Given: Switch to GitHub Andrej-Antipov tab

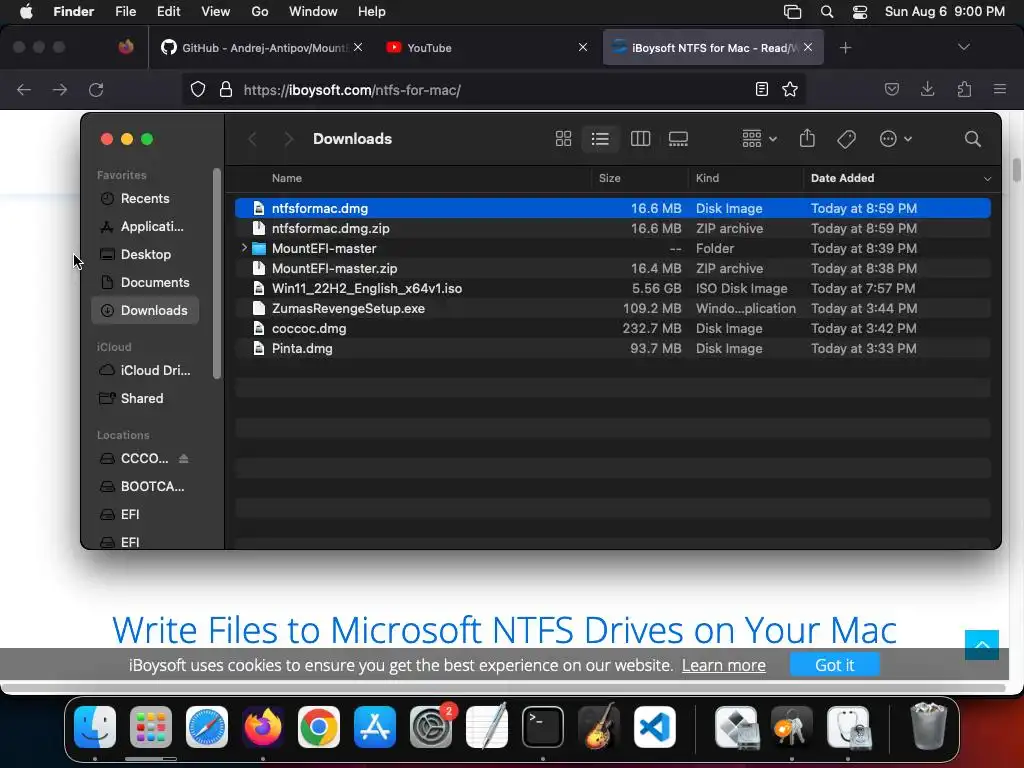Looking at the screenshot, I should pyautogui.click(x=261, y=48).
